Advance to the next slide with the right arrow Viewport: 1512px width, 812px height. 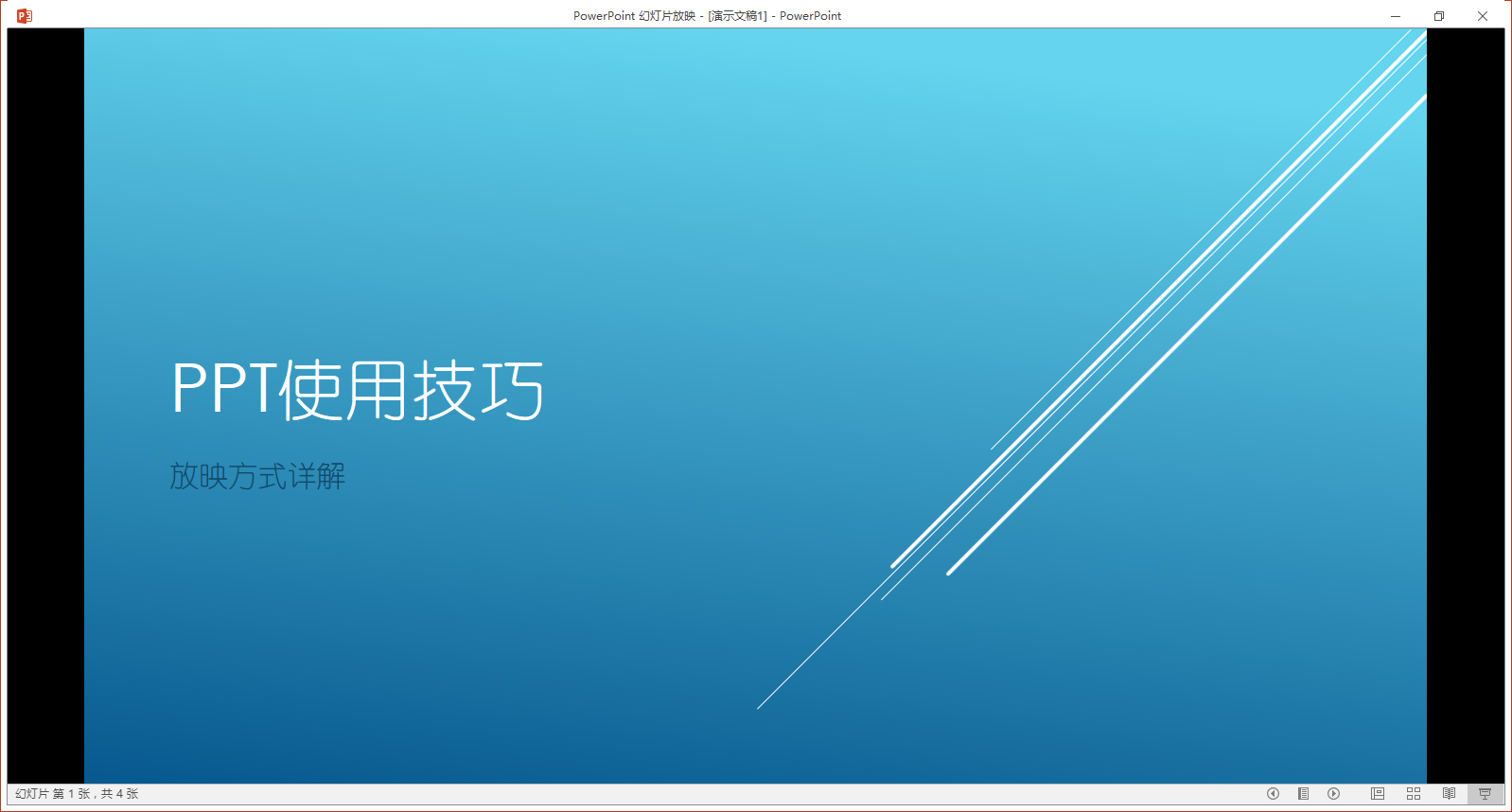click(1333, 794)
